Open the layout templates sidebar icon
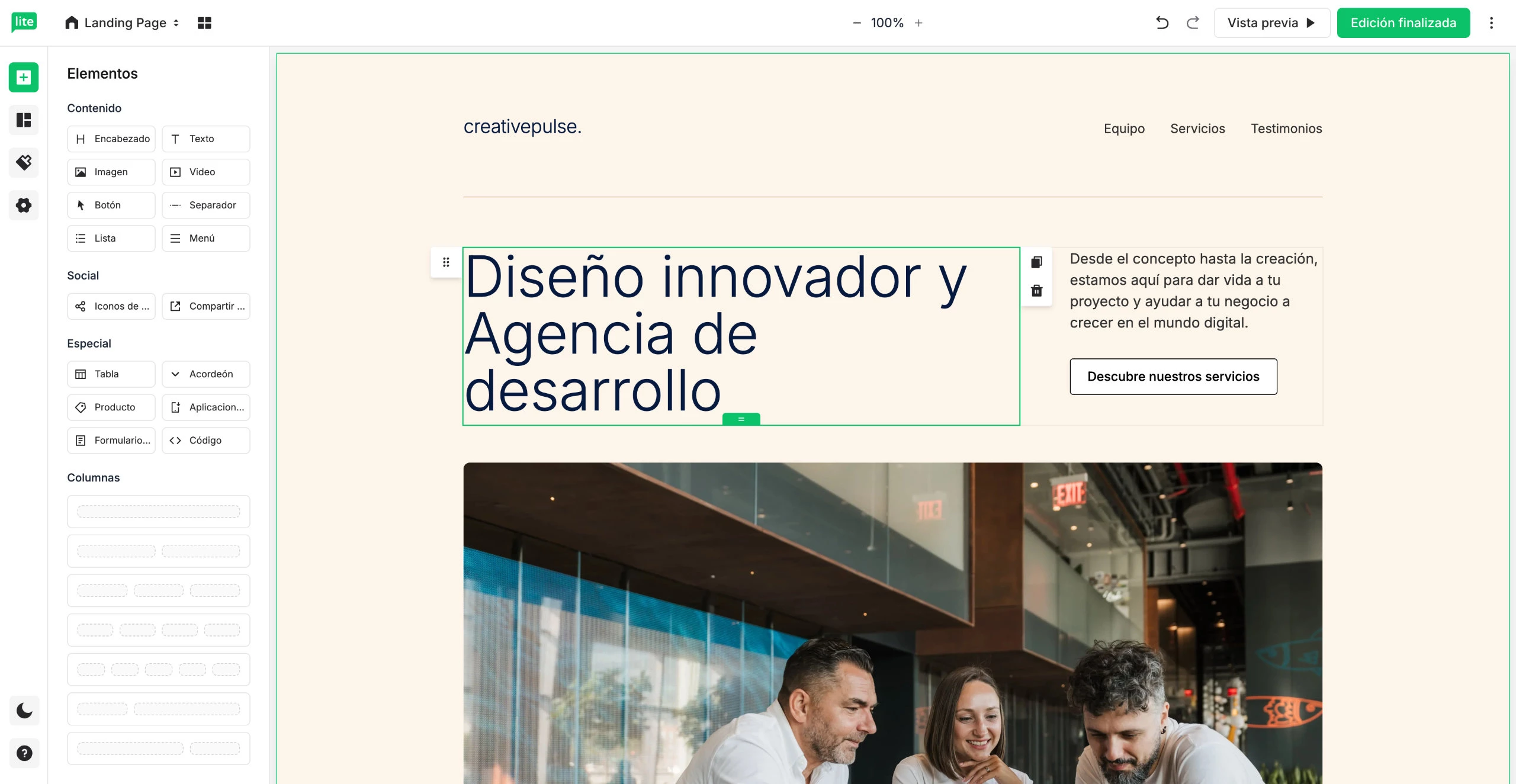 24,120
